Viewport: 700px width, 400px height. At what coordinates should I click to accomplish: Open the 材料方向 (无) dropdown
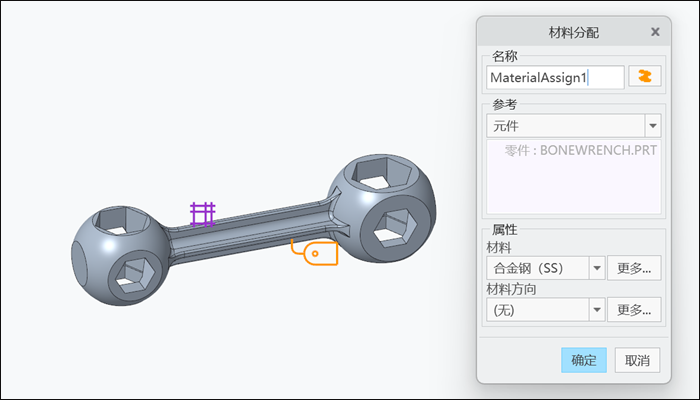pos(596,310)
